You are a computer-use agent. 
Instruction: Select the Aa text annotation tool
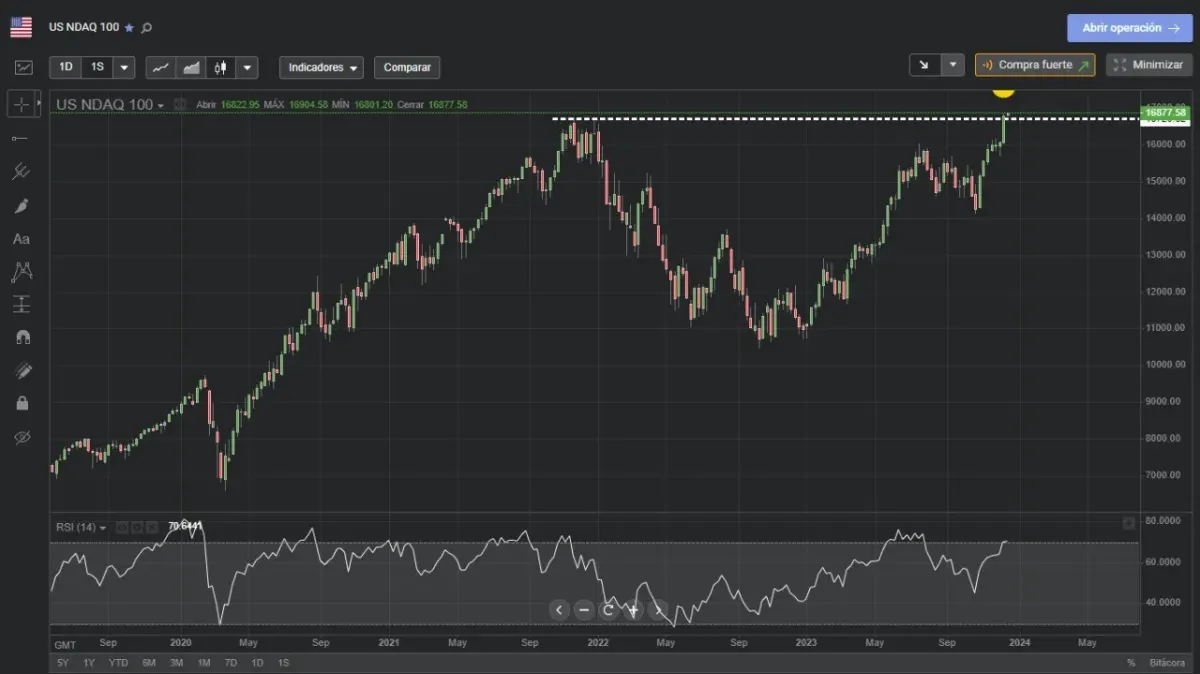(x=21, y=239)
